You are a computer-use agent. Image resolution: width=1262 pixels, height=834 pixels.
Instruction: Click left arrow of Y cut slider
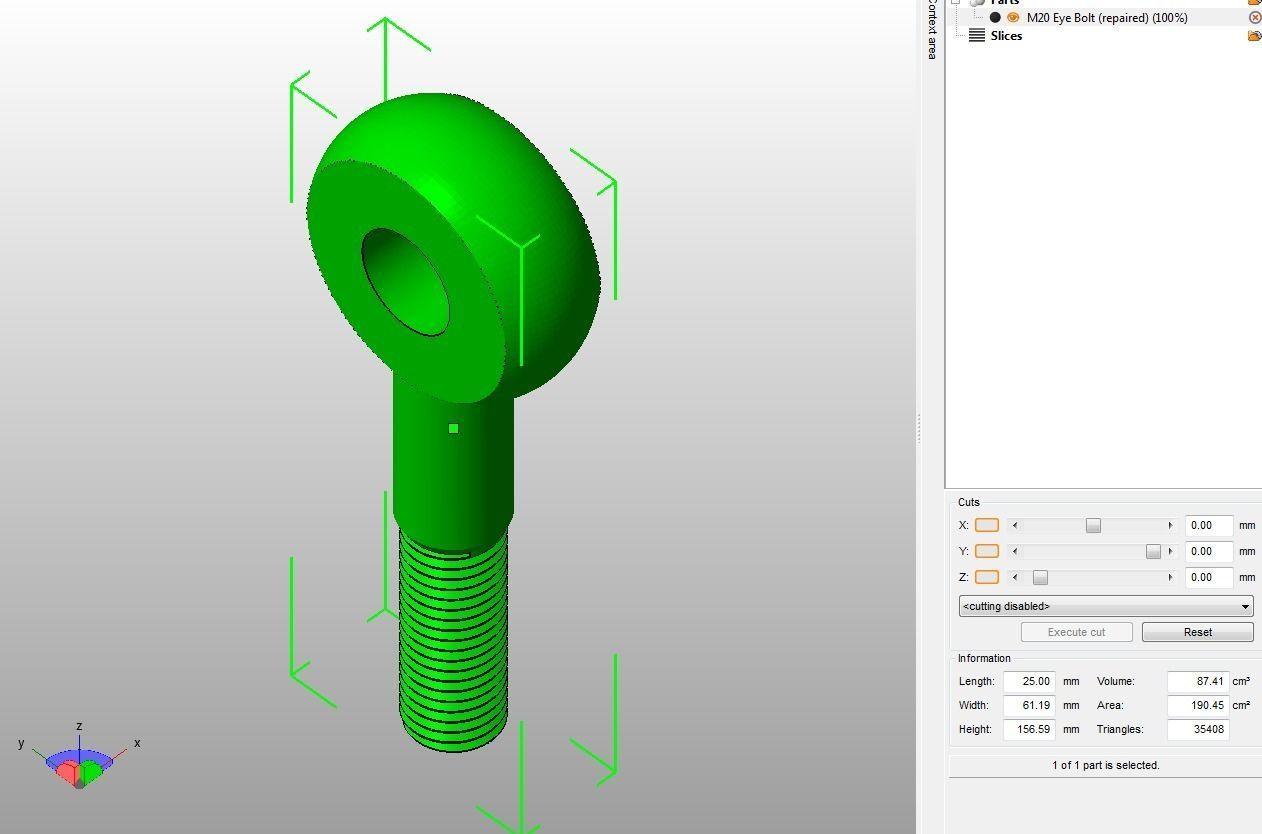(1015, 551)
